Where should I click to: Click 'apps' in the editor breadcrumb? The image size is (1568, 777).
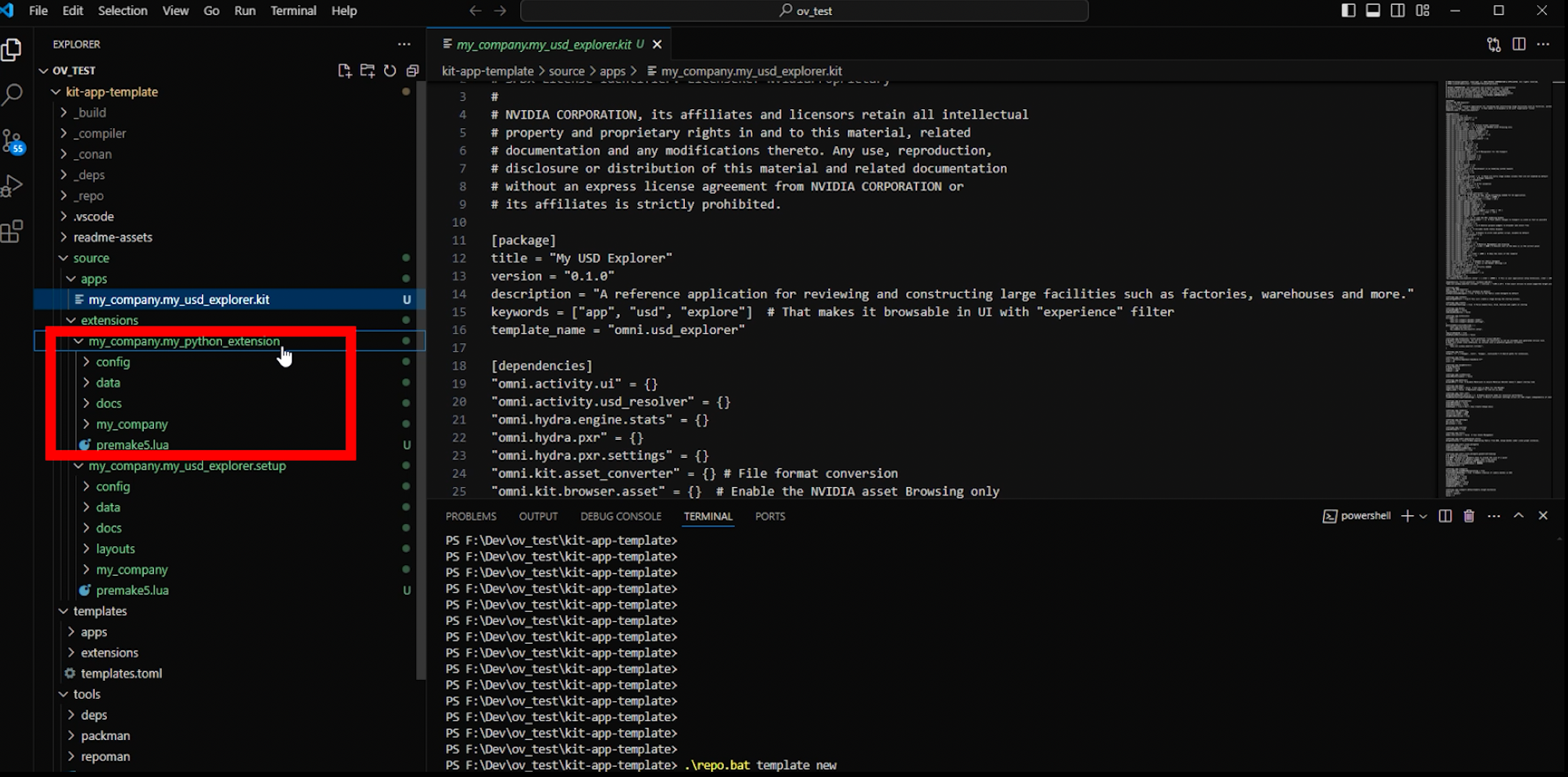point(612,71)
